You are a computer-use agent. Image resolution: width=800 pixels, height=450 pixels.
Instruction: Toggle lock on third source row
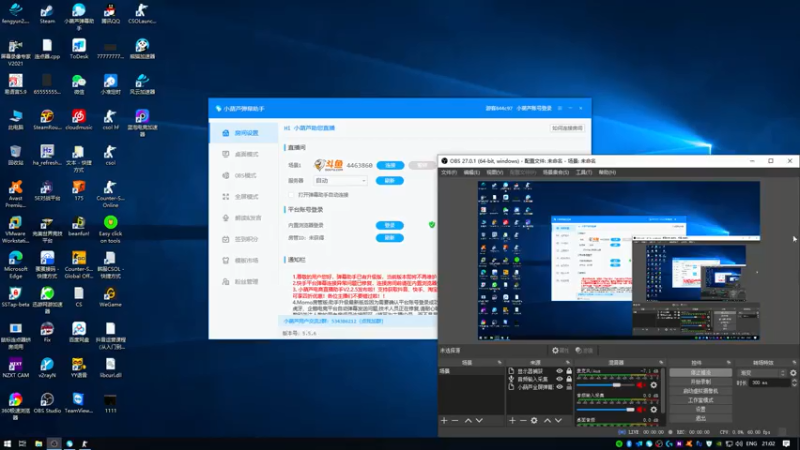point(569,387)
